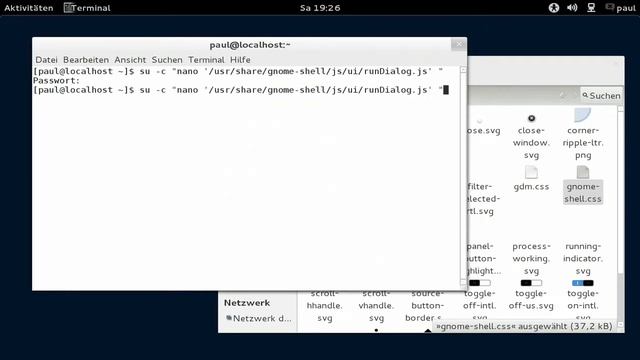This screenshot has width=640, height=360.
Task: Click the Netzwerk sidebar heading
Action: pos(247,303)
